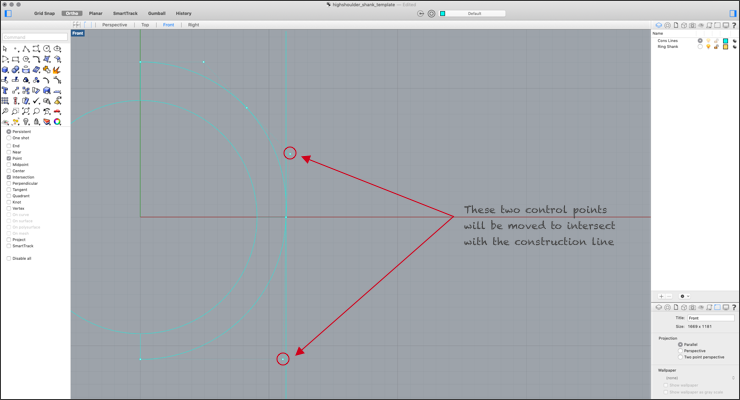The width and height of the screenshot is (740, 400).
Task: Toggle the SmartTrack button
Action: (x=125, y=14)
